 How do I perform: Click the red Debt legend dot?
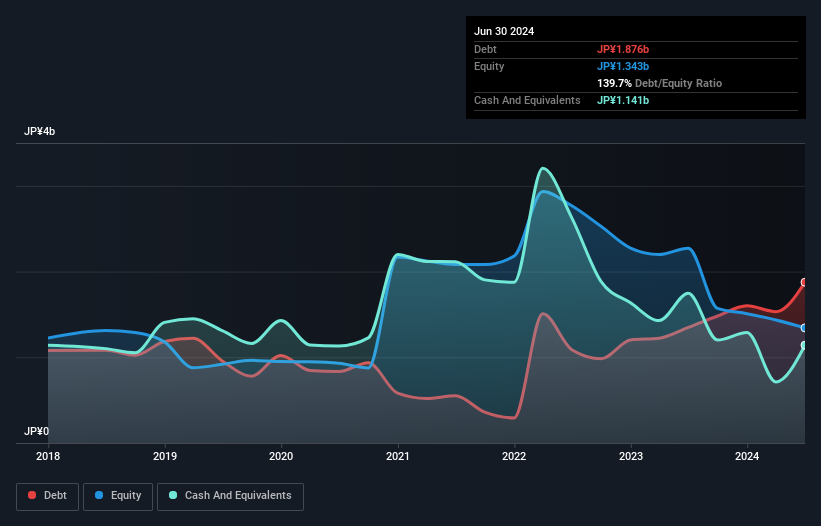coord(32,495)
